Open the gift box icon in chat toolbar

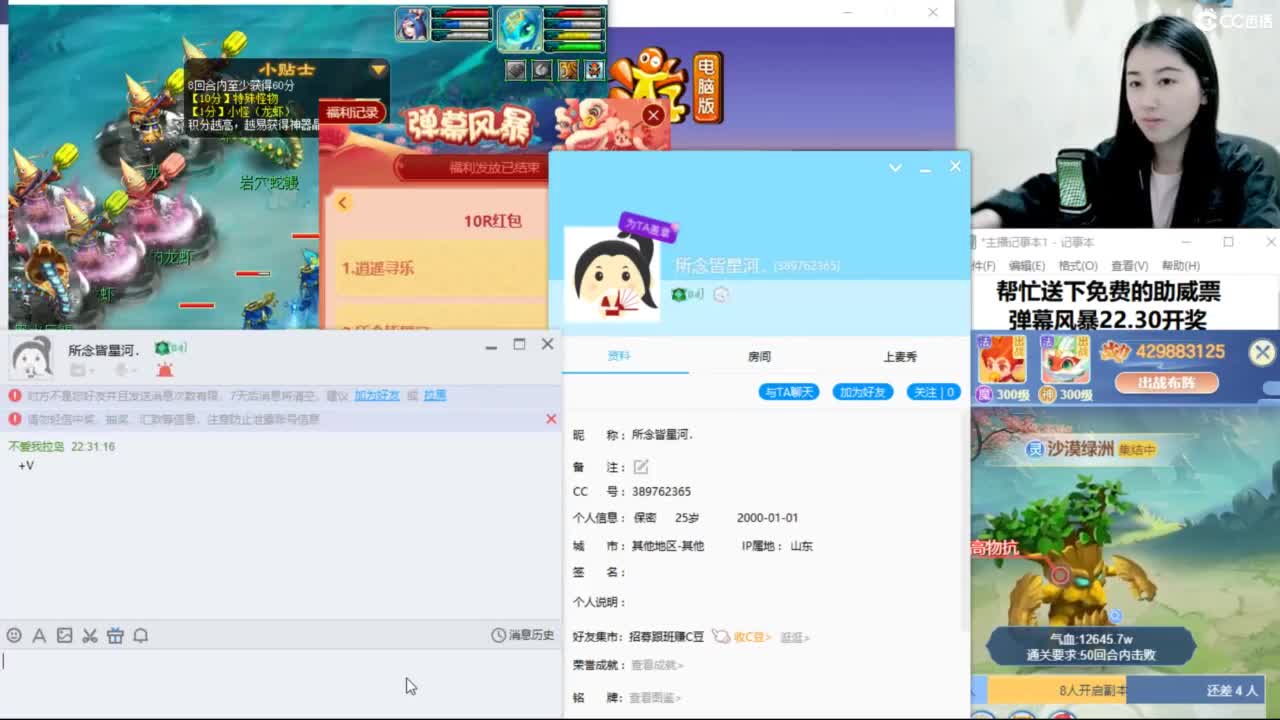tap(116, 635)
